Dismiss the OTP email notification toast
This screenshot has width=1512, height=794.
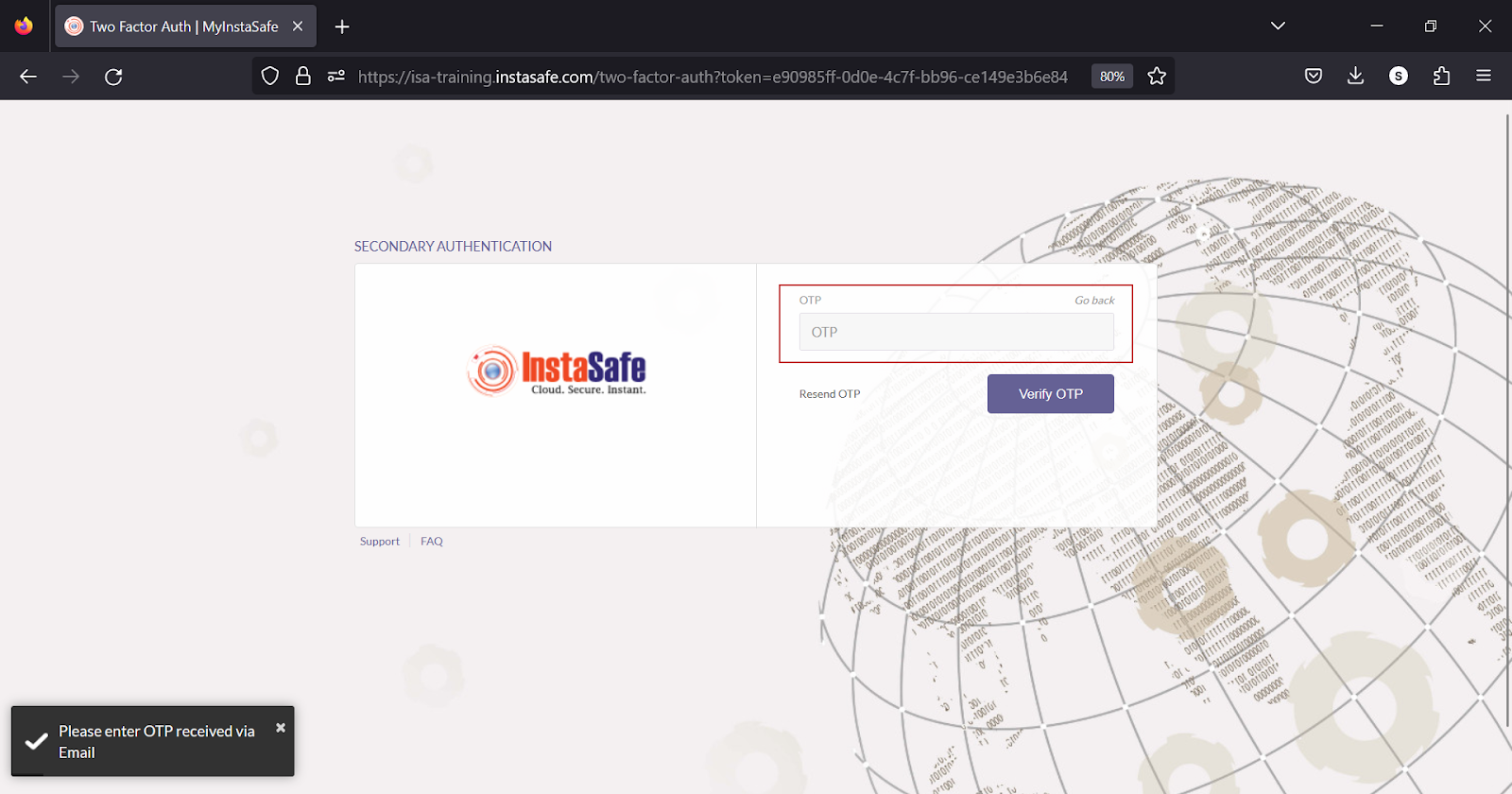tap(281, 728)
